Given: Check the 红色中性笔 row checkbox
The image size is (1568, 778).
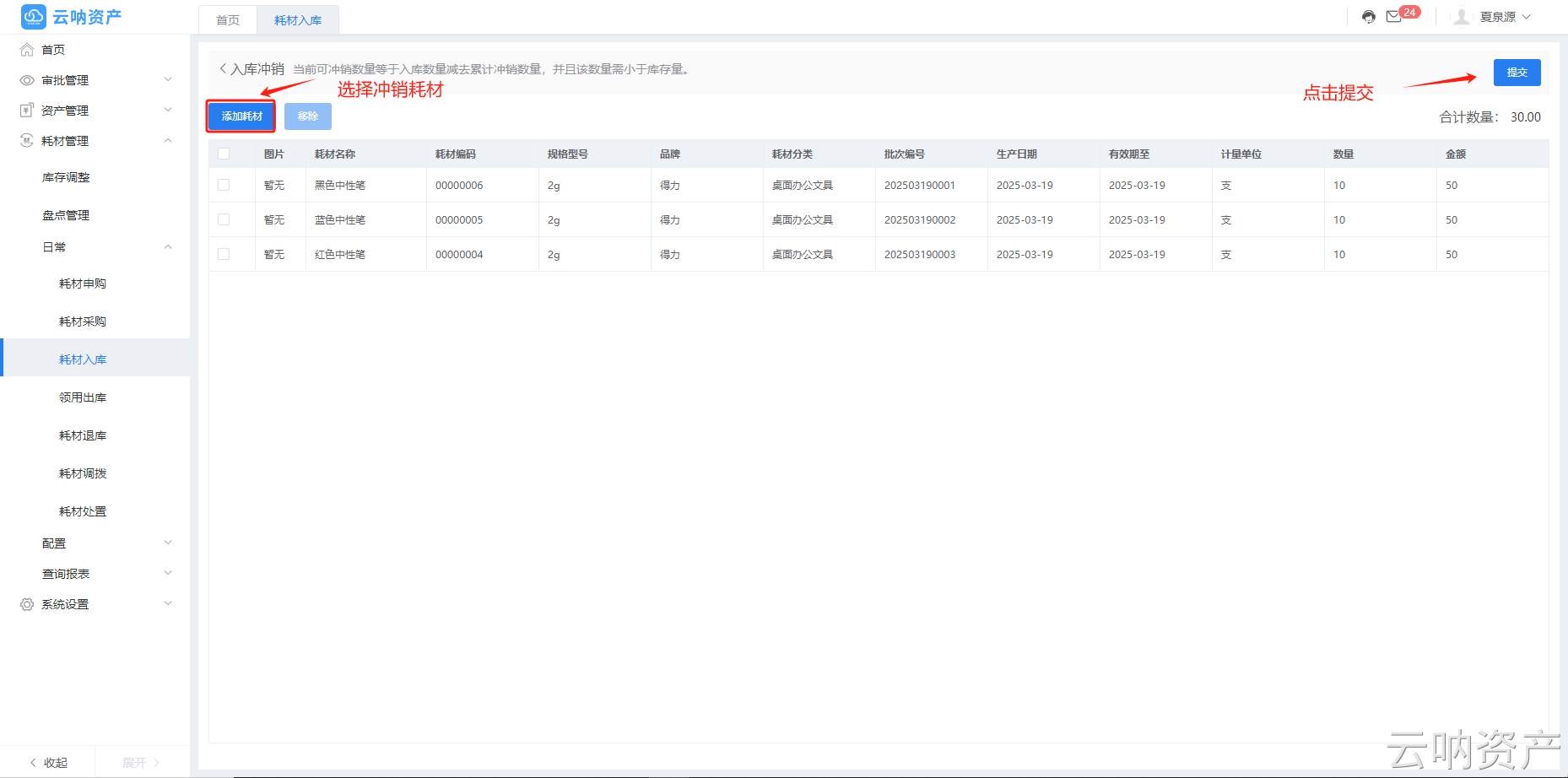Looking at the screenshot, I should click(224, 254).
